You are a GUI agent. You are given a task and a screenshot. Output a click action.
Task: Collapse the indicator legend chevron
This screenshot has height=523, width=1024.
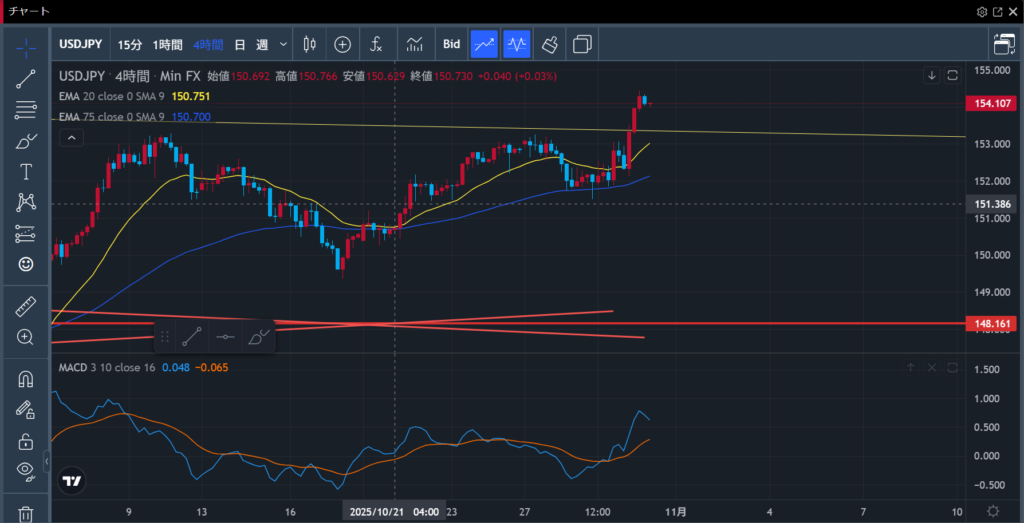coord(70,138)
